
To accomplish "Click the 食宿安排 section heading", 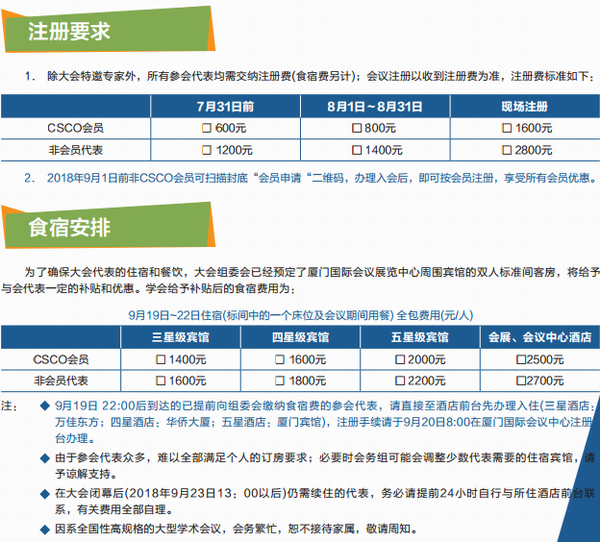I will click(x=70, y=228).
